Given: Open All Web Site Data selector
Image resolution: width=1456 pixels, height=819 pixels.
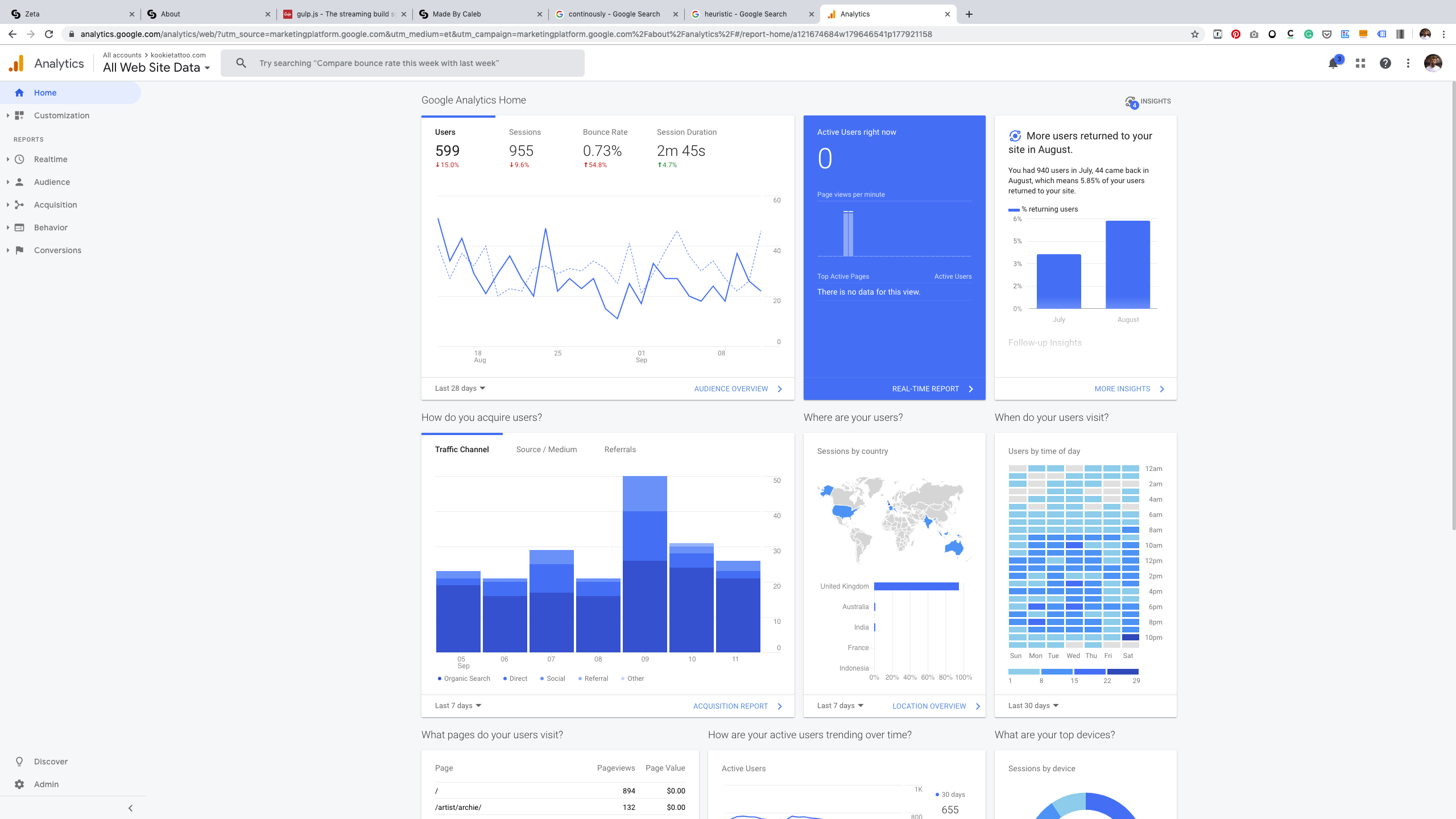Looking at the screenshot, I should pyautogui.click(x=156, y=68).
